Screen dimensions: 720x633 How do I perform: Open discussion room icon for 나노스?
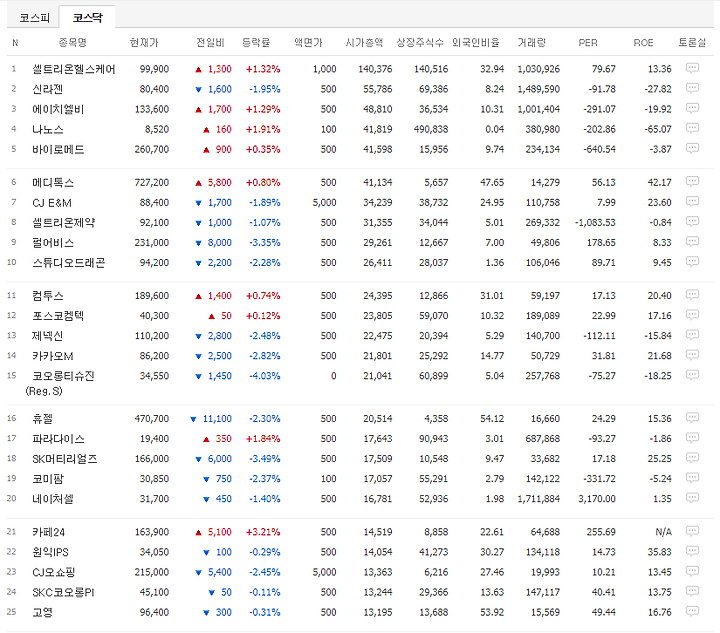pyautogui.click(x=692, y=129)
